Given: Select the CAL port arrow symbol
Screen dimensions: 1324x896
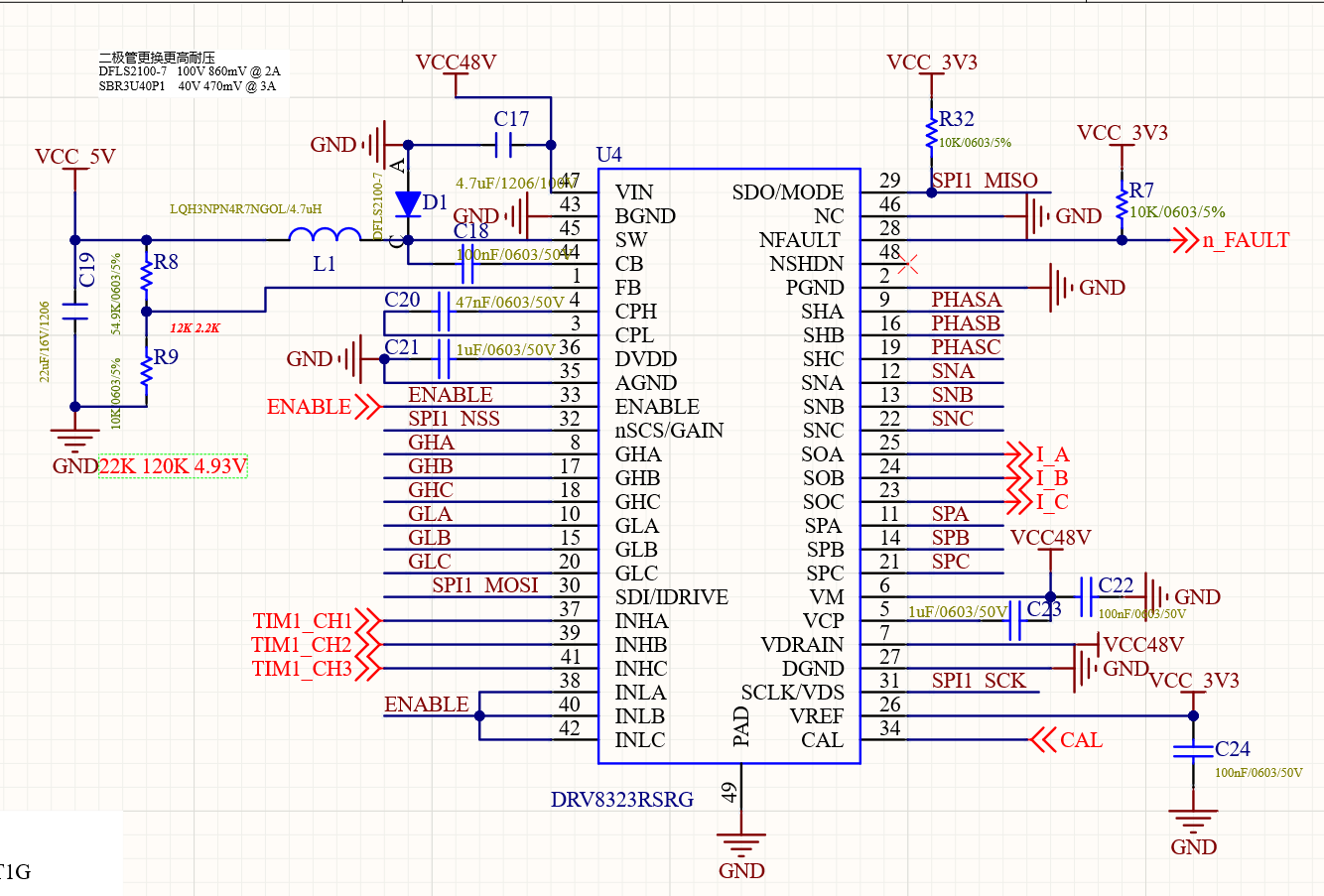Looking at the screenshot, I should (1043, 740).
